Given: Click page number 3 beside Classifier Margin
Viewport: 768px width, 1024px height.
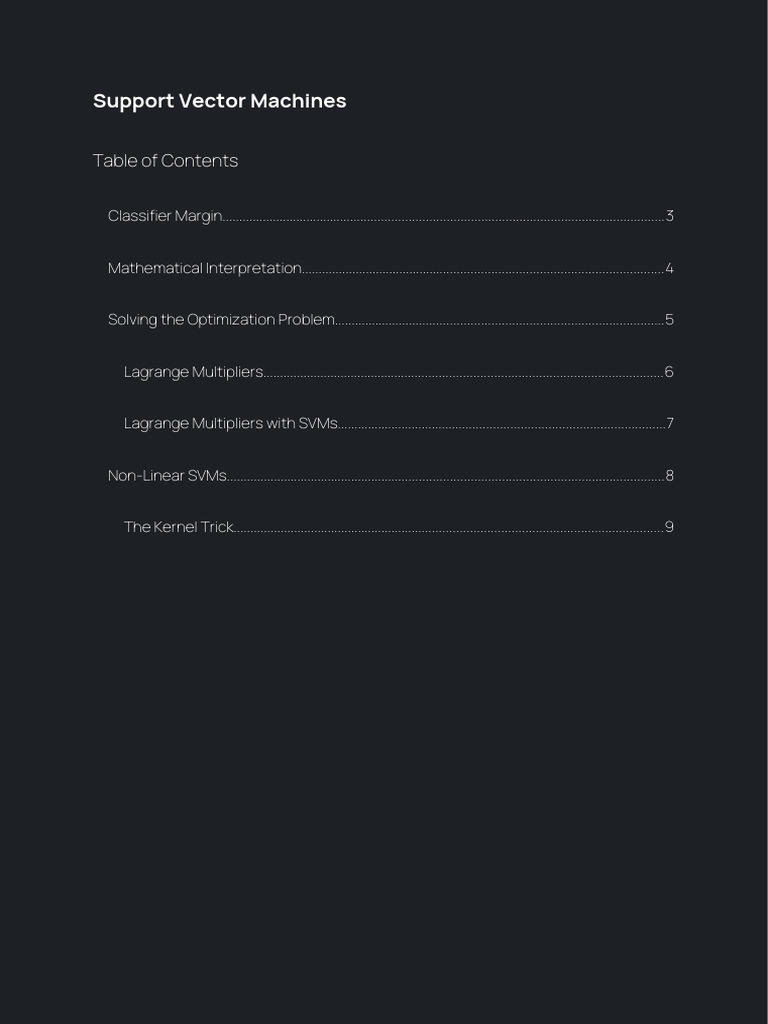Looking at the screenshot, I should (669, 216).
